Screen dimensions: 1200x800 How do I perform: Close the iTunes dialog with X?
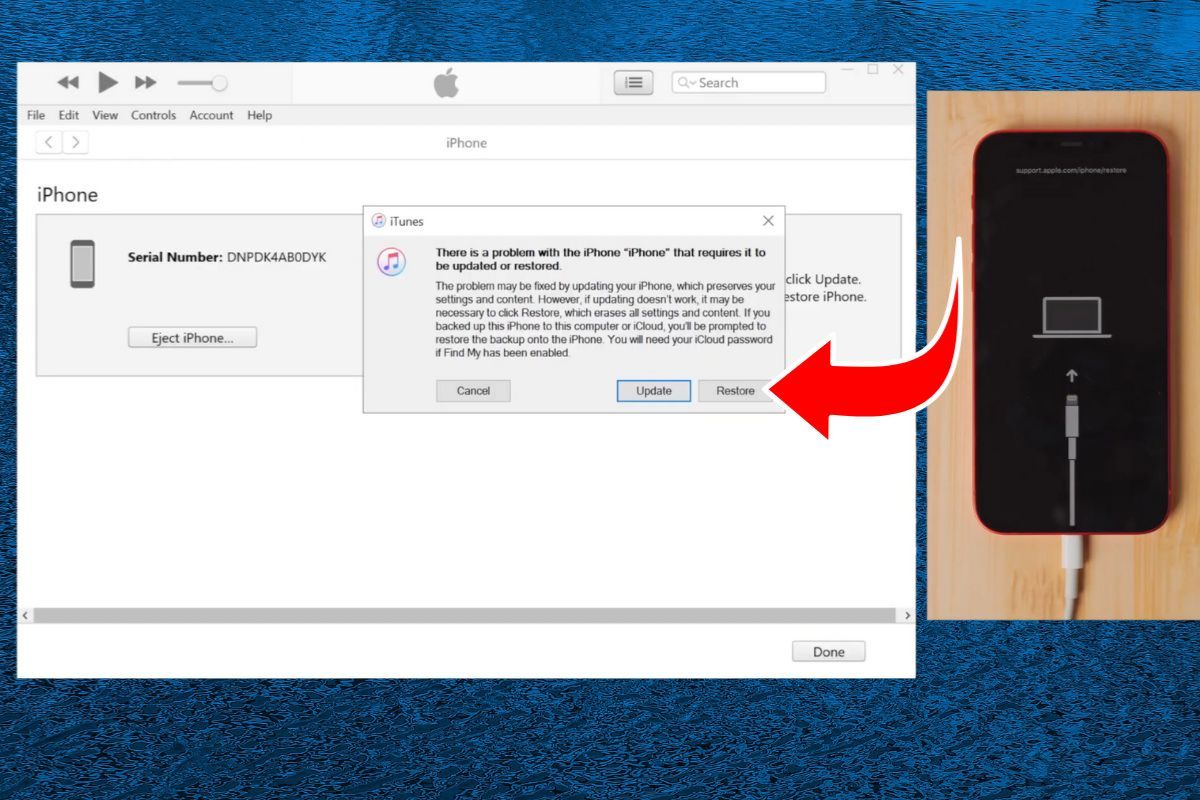tap(768, 221)
